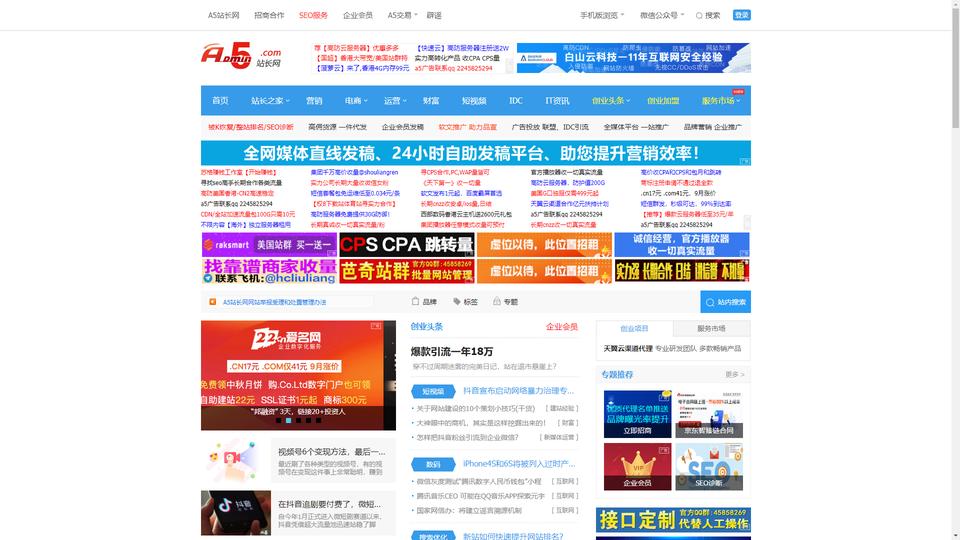Open the 抖音宣布启动网络暴力治理 article
Image resolution: width=960 pixels, height=540 pixels.
pos(519,391)
